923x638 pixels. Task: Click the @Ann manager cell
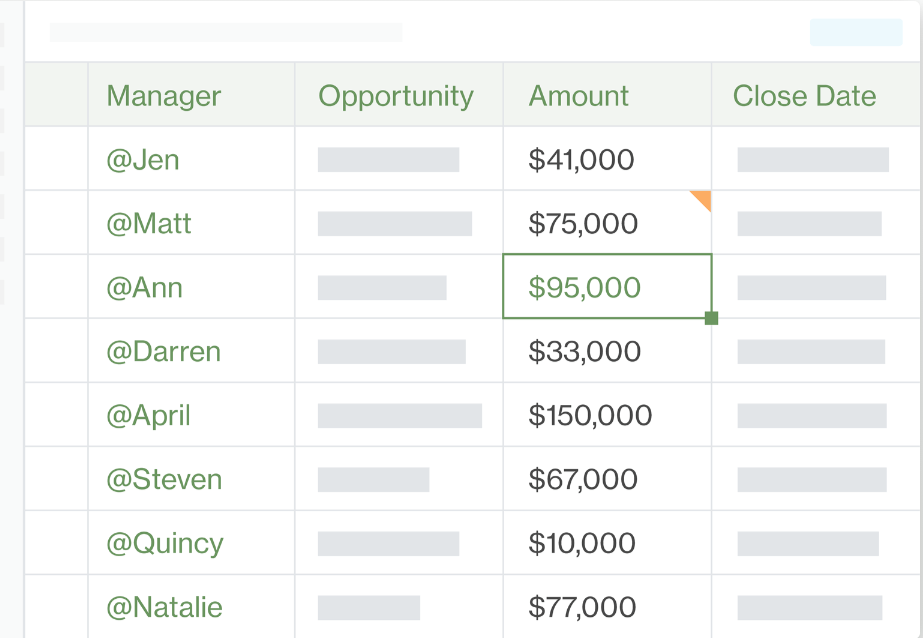[144, 288]
